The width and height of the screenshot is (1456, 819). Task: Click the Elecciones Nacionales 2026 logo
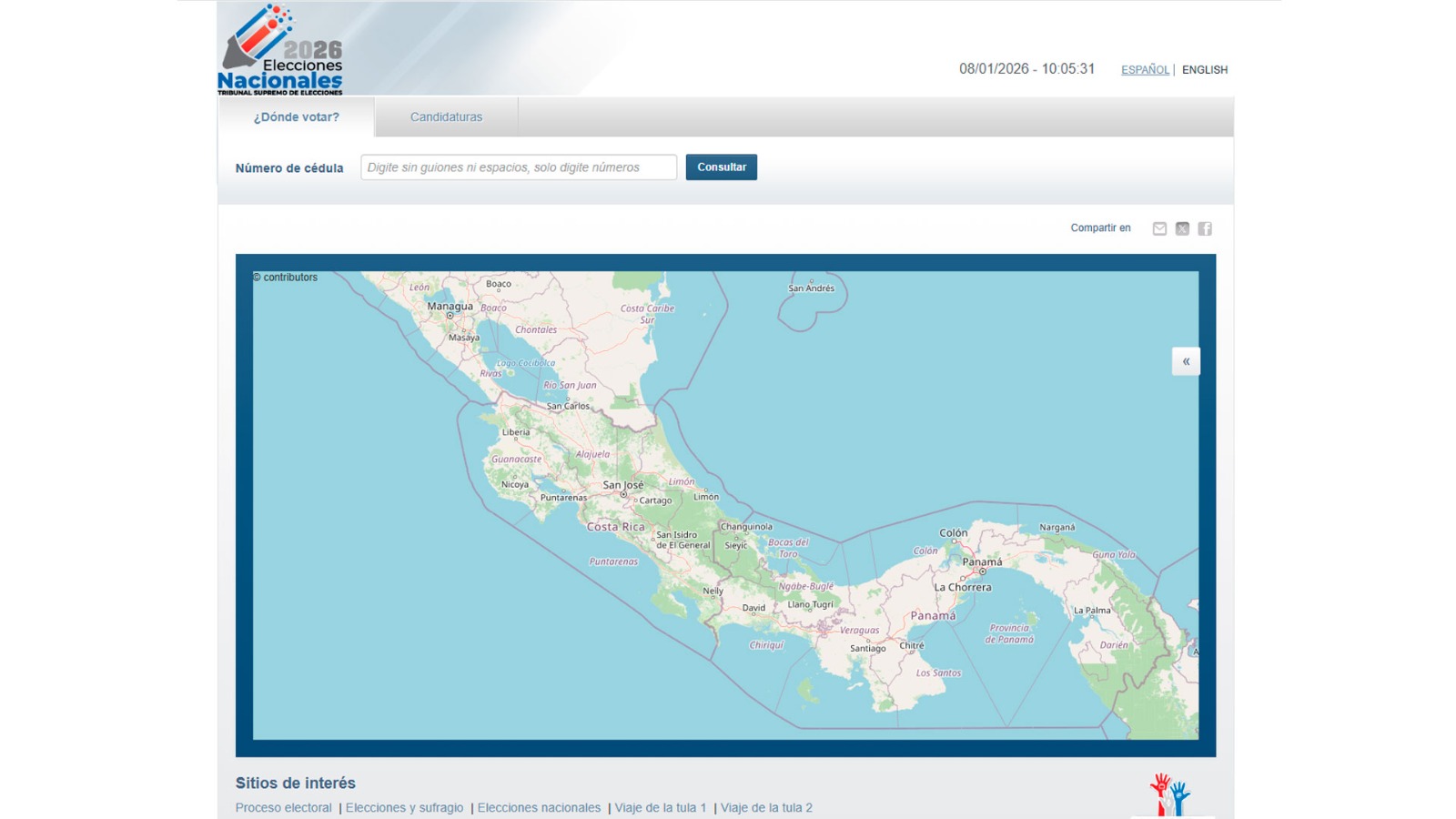[x=280, y=50]
